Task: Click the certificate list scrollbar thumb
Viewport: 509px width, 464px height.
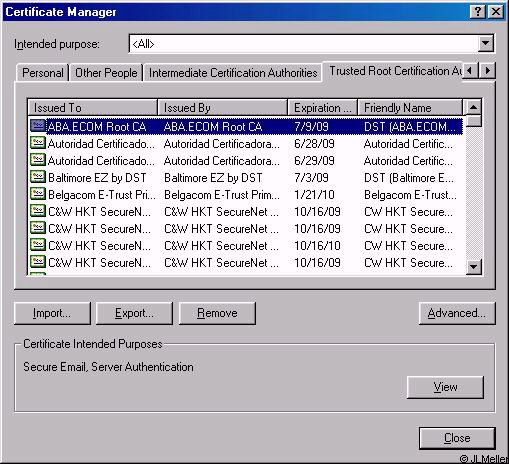Action: (x=473, y=121)
